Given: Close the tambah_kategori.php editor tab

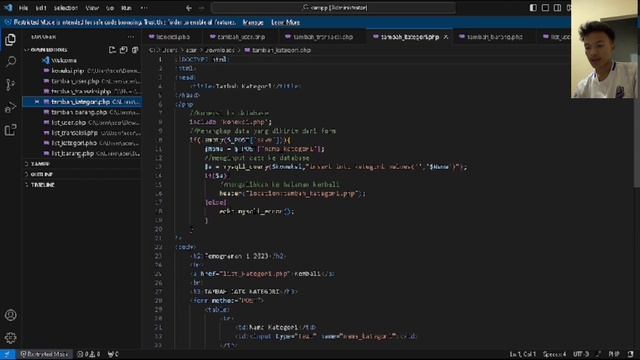Looking at the screenshot, I should click(446, 37).
